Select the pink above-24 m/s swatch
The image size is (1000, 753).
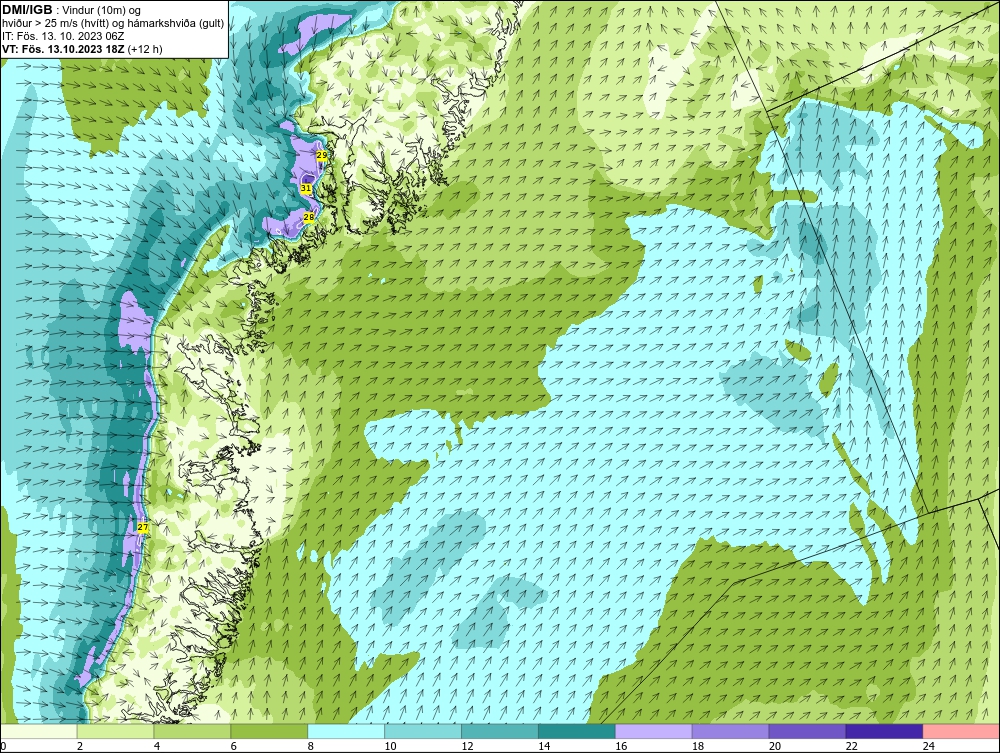pos(961,731)
